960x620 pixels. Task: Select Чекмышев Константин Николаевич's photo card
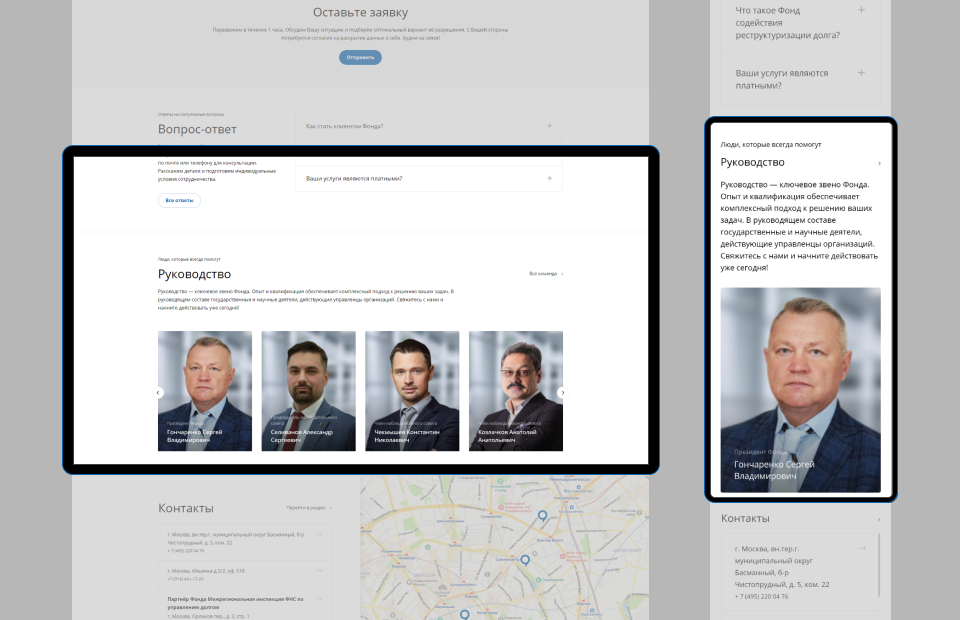[x=412, y=391]
